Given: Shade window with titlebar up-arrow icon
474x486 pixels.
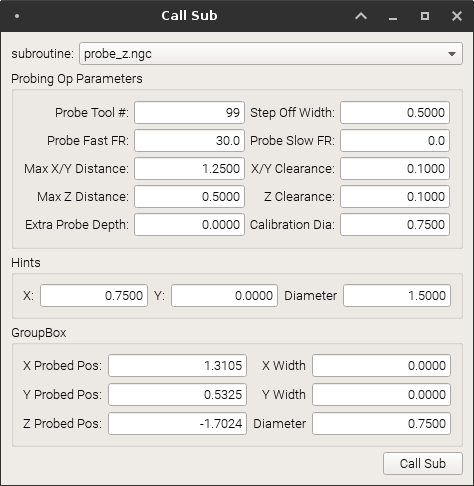Looking at the screenshot, I should click(x=361, y=16).
